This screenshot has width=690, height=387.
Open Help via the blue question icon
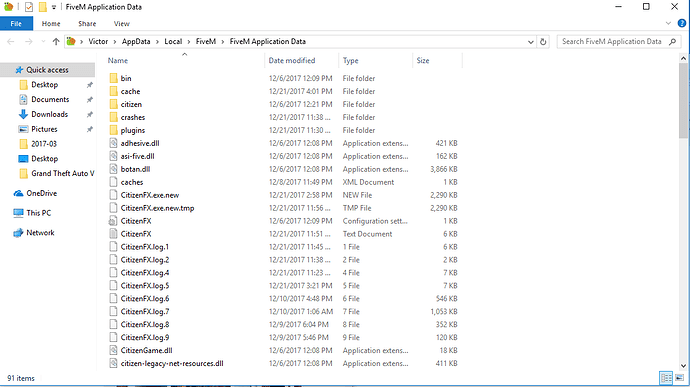pyautogui.click(x=682, y=23)
